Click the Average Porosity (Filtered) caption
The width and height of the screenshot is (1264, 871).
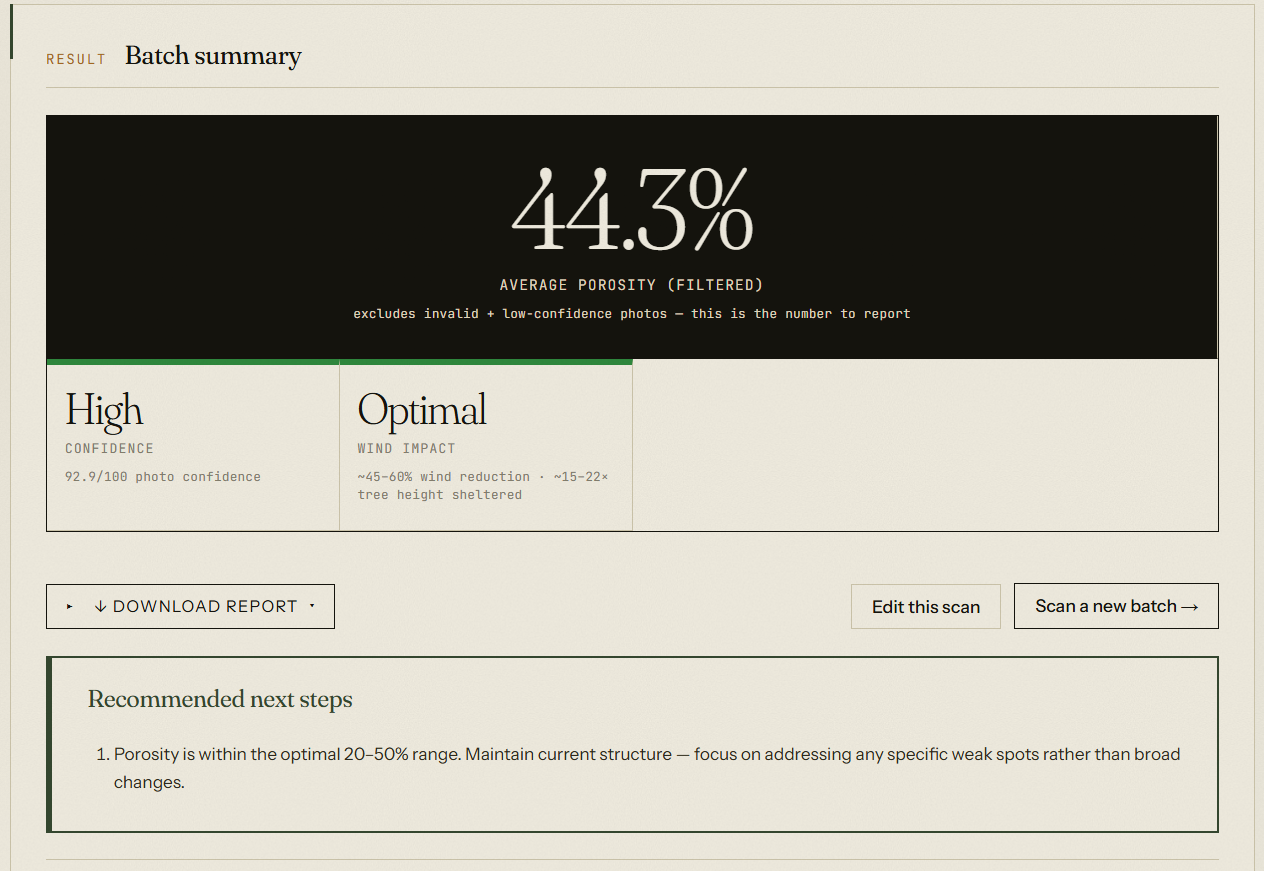click(x=631, y=285)
